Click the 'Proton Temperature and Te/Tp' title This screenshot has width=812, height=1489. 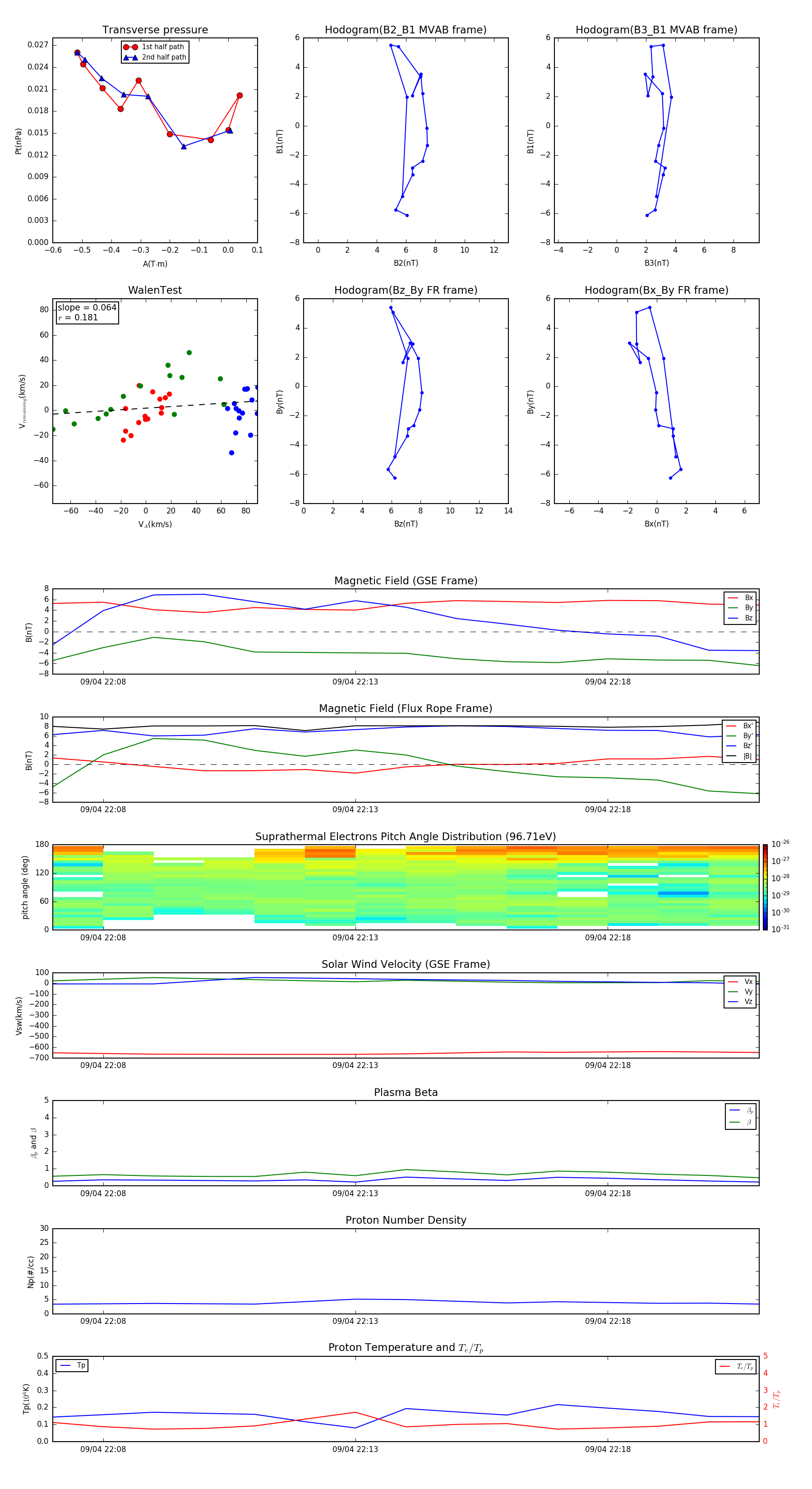(406, 1348)
